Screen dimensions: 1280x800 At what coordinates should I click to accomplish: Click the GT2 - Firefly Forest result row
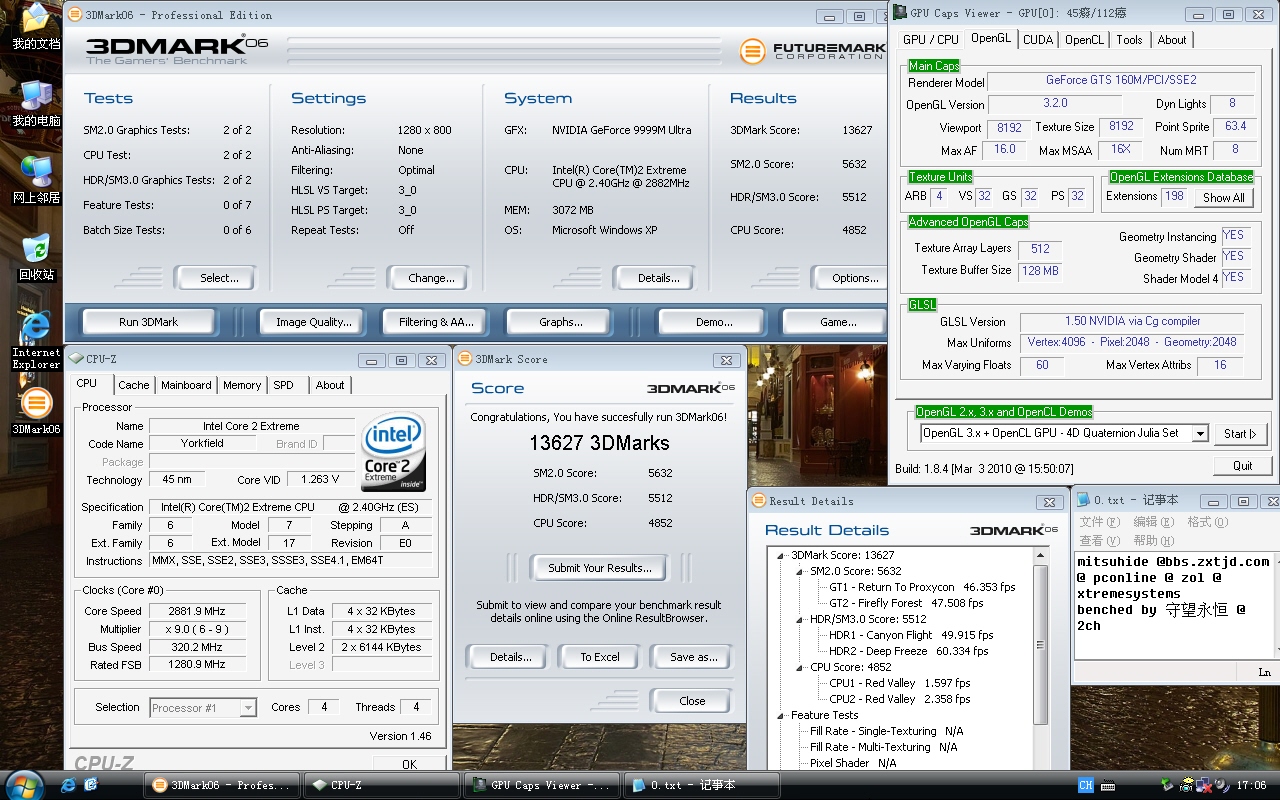coord(906,603)
